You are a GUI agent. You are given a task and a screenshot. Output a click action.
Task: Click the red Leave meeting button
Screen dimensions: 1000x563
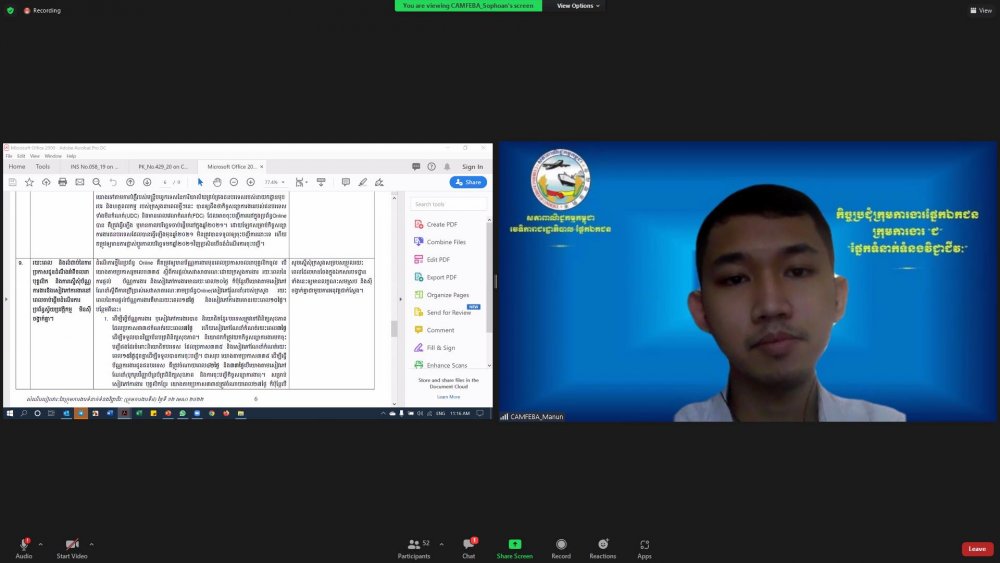coord(977,549)
